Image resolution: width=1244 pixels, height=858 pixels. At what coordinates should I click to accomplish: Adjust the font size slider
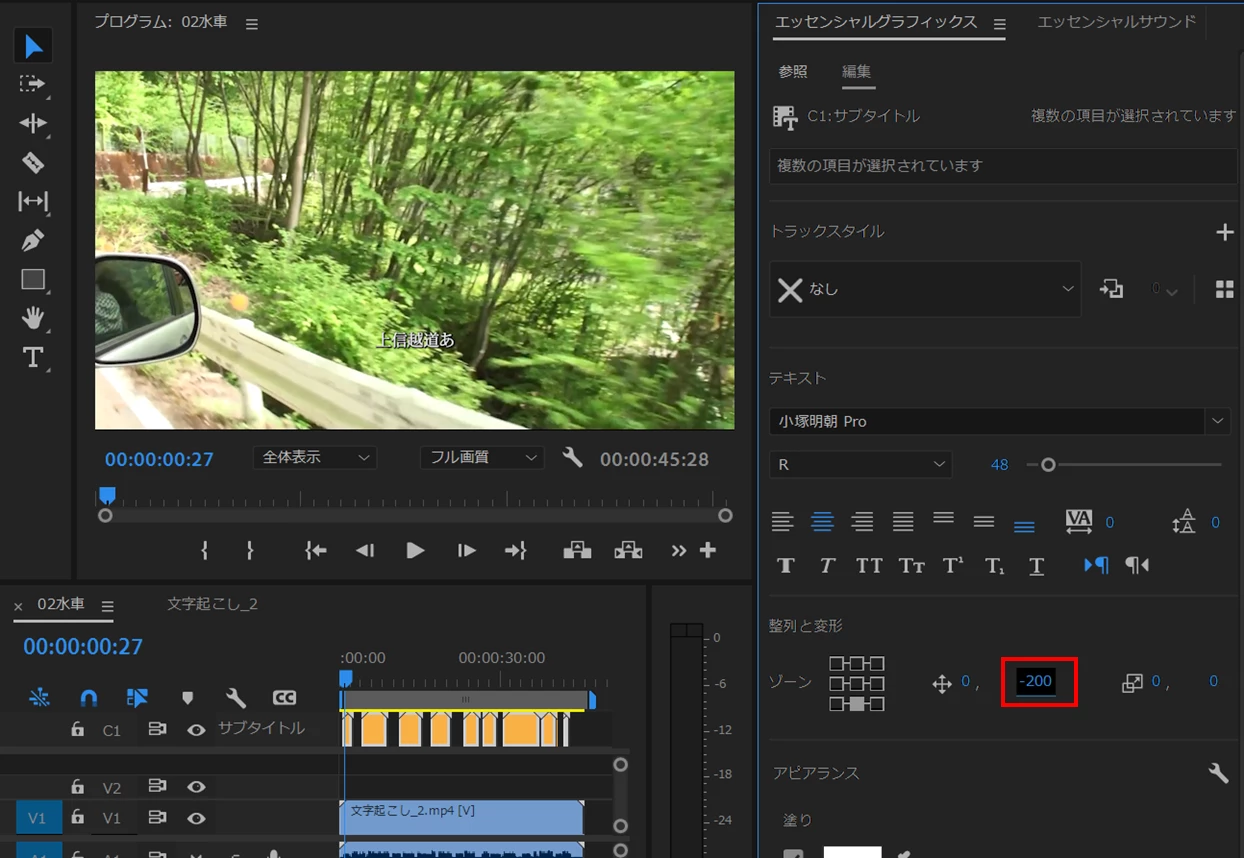pyautogui.click(x=1048, y=465)
